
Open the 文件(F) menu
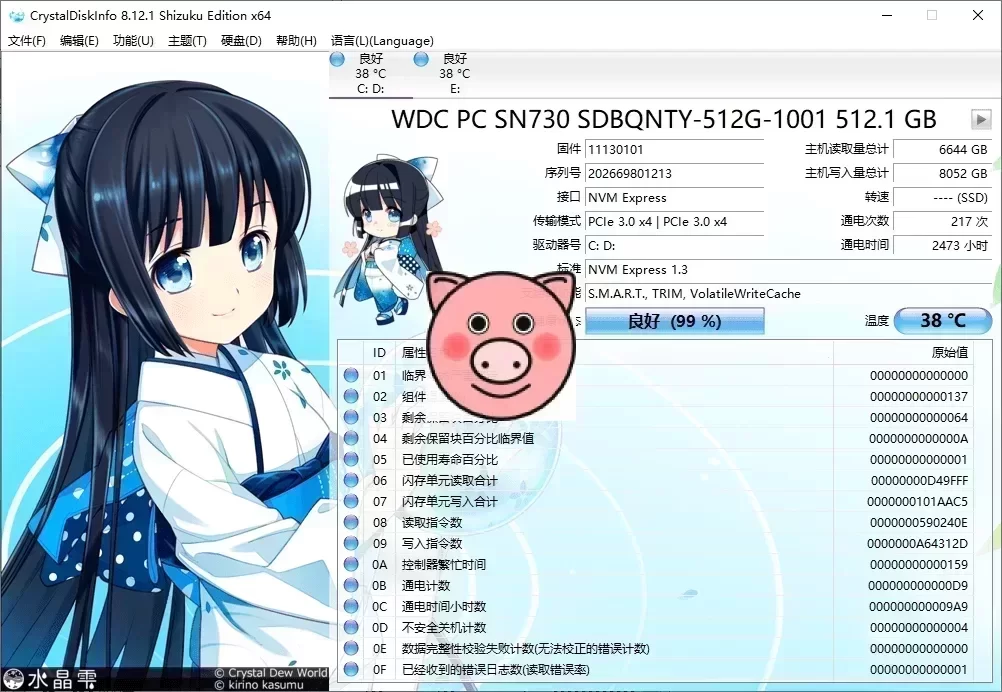tap(27, 41)
